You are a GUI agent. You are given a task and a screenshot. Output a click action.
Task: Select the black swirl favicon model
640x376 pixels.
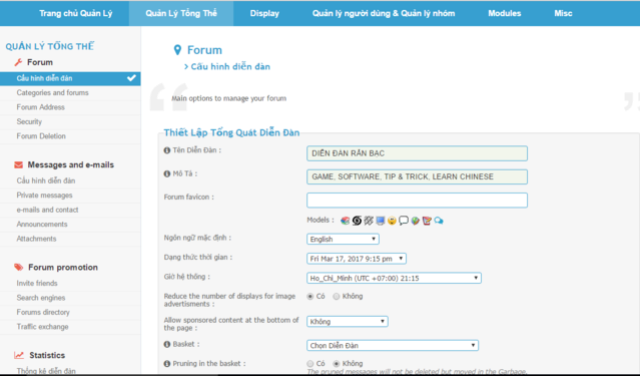coord(357,220)
